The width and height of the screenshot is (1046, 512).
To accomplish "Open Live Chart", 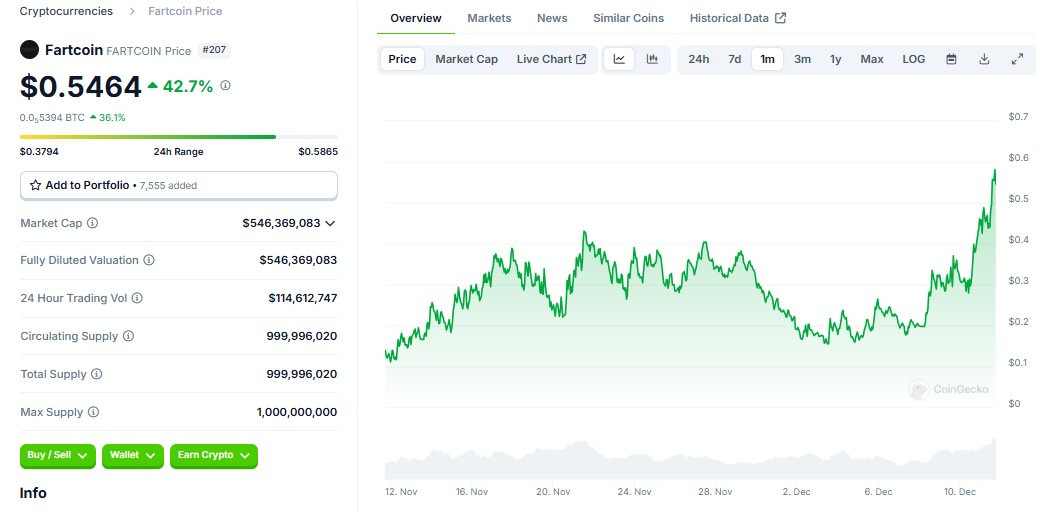I will 552,59.
